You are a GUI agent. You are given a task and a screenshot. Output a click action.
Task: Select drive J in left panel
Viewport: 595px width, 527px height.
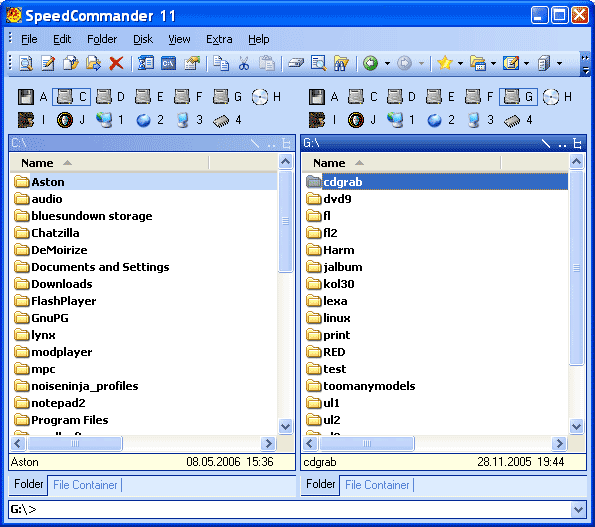(71, 120)
